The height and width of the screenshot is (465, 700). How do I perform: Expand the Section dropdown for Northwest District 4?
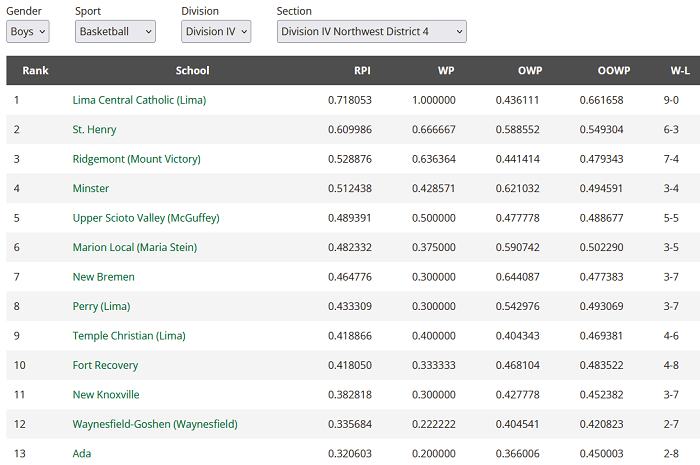click(371, 32)
